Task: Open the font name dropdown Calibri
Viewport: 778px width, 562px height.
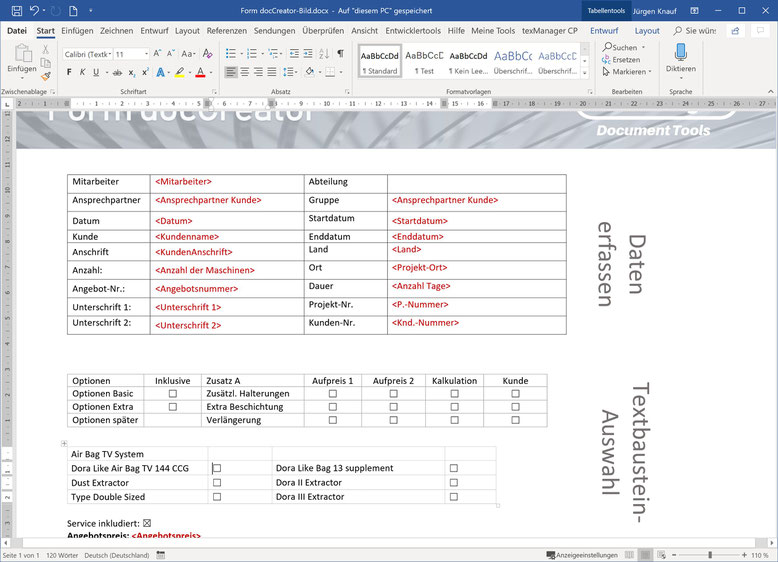Action: (x=110, y=54)
